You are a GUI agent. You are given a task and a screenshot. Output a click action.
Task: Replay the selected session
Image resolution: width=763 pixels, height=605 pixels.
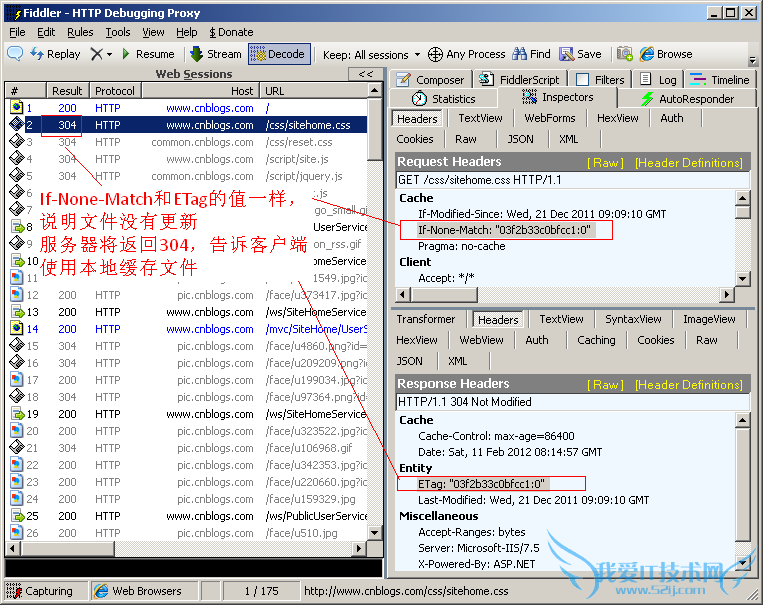coord(55,54)
